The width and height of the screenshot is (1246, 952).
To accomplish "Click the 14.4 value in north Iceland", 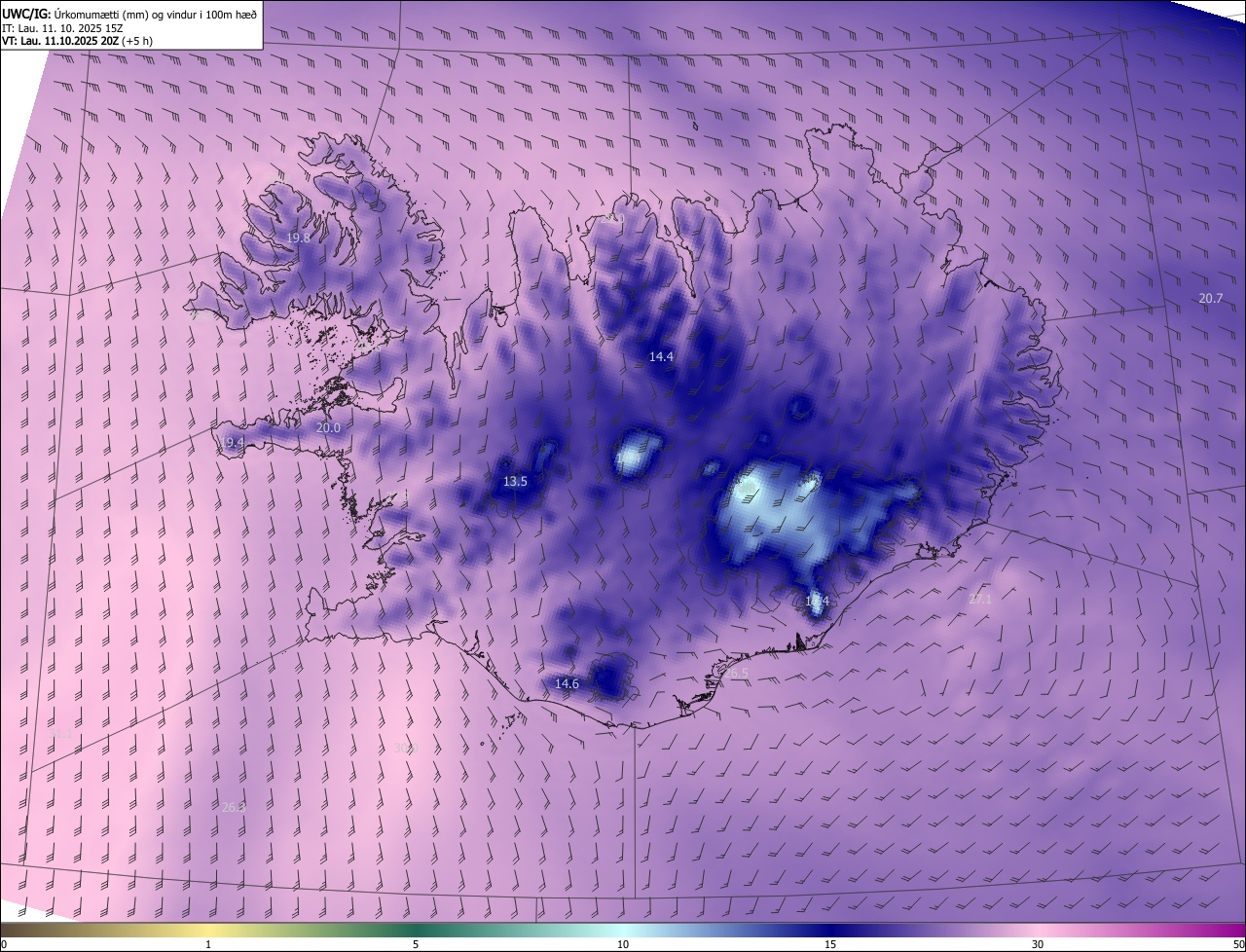I will point(661,357).
